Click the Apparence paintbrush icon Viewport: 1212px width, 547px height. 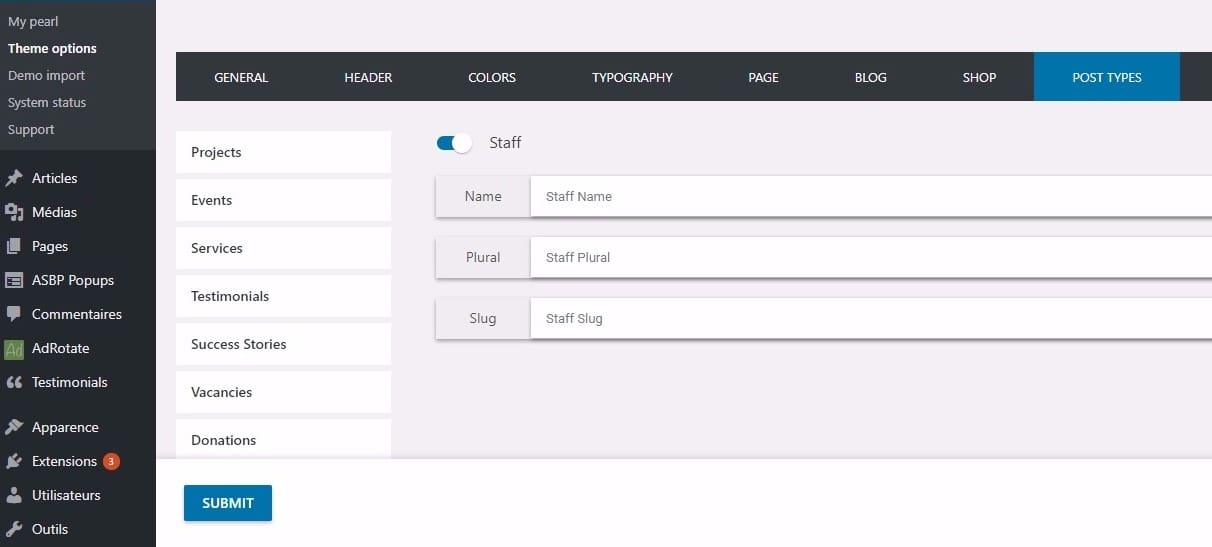point(14,427)
